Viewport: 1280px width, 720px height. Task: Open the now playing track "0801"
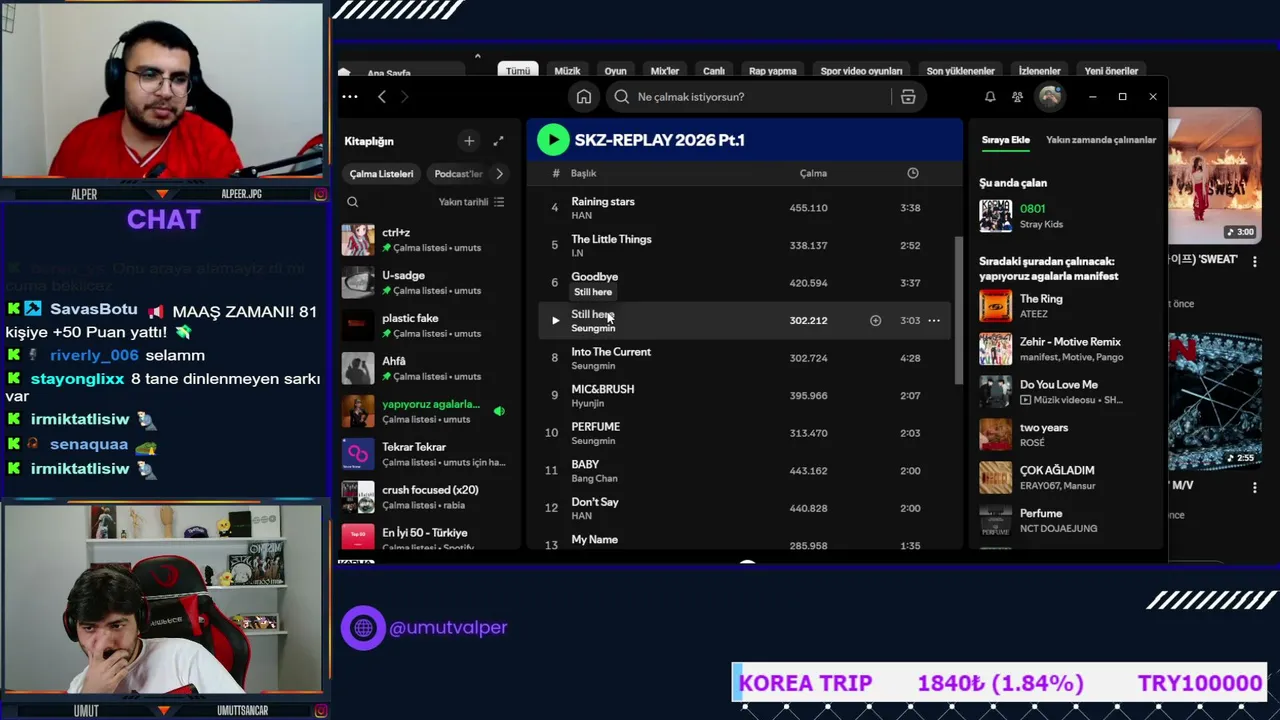(1032, 209)
